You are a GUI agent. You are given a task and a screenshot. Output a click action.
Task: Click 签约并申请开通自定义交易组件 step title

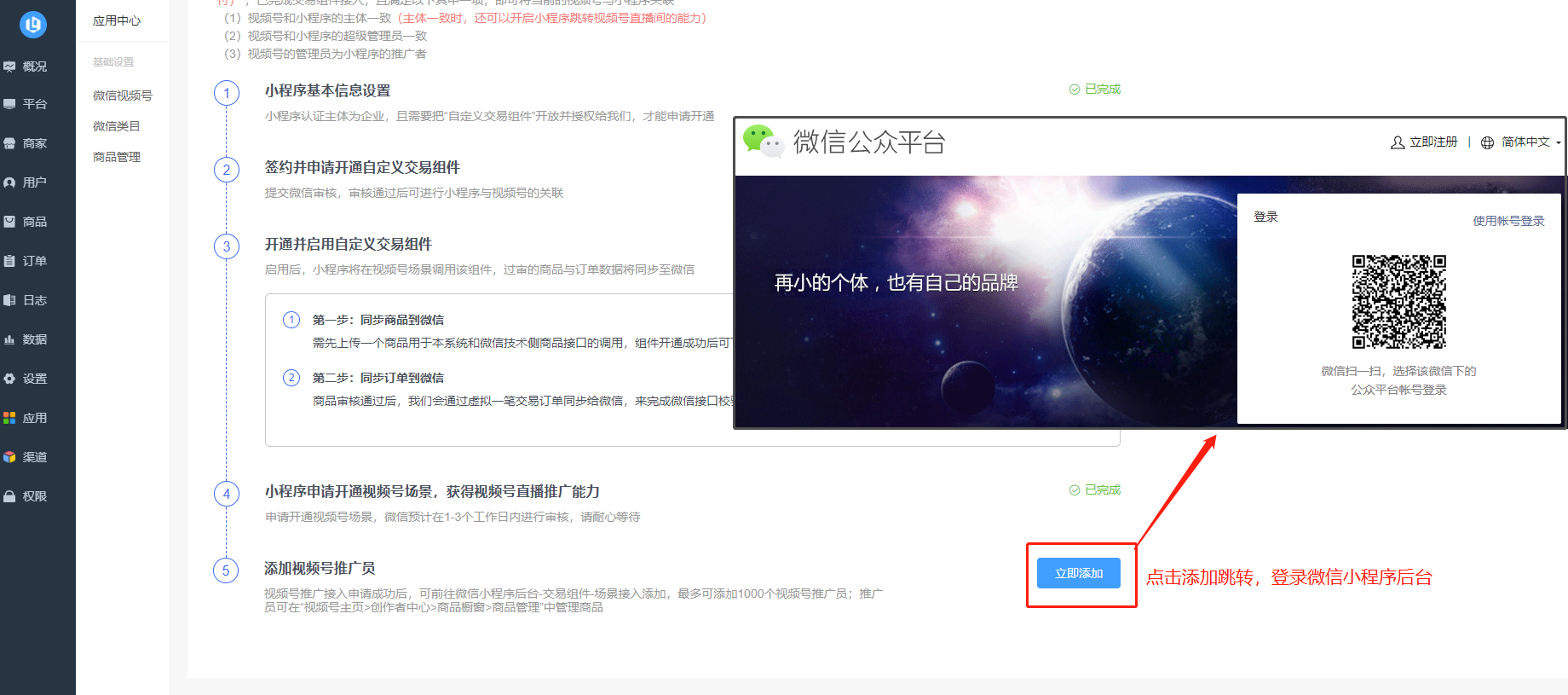362,167
